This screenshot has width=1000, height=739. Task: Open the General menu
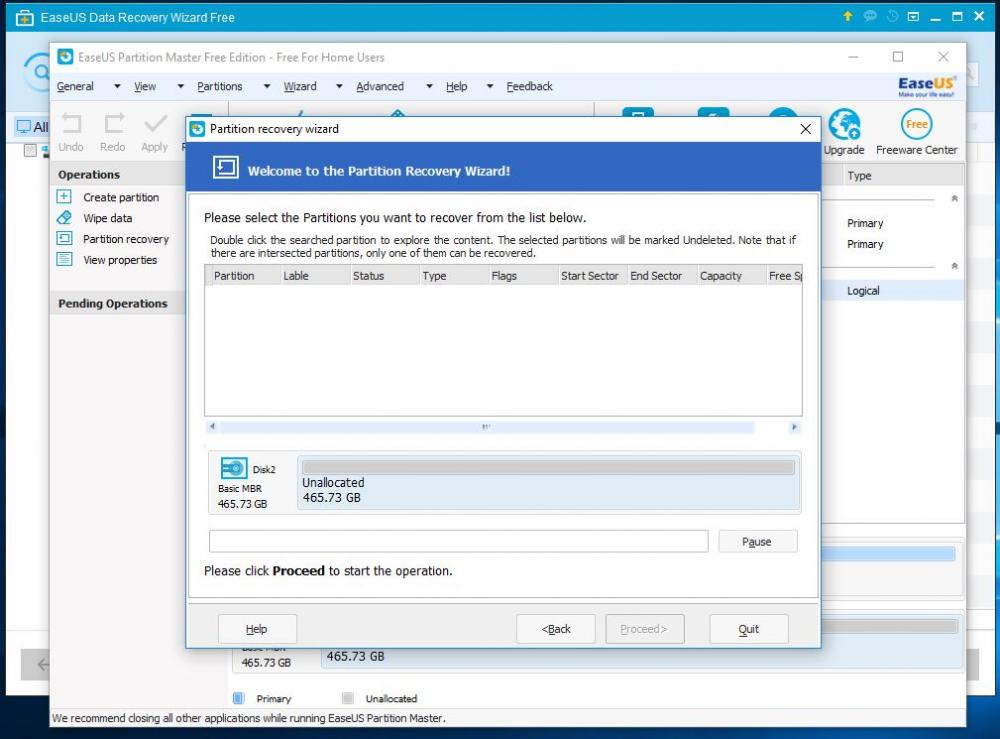coord(75,86)
